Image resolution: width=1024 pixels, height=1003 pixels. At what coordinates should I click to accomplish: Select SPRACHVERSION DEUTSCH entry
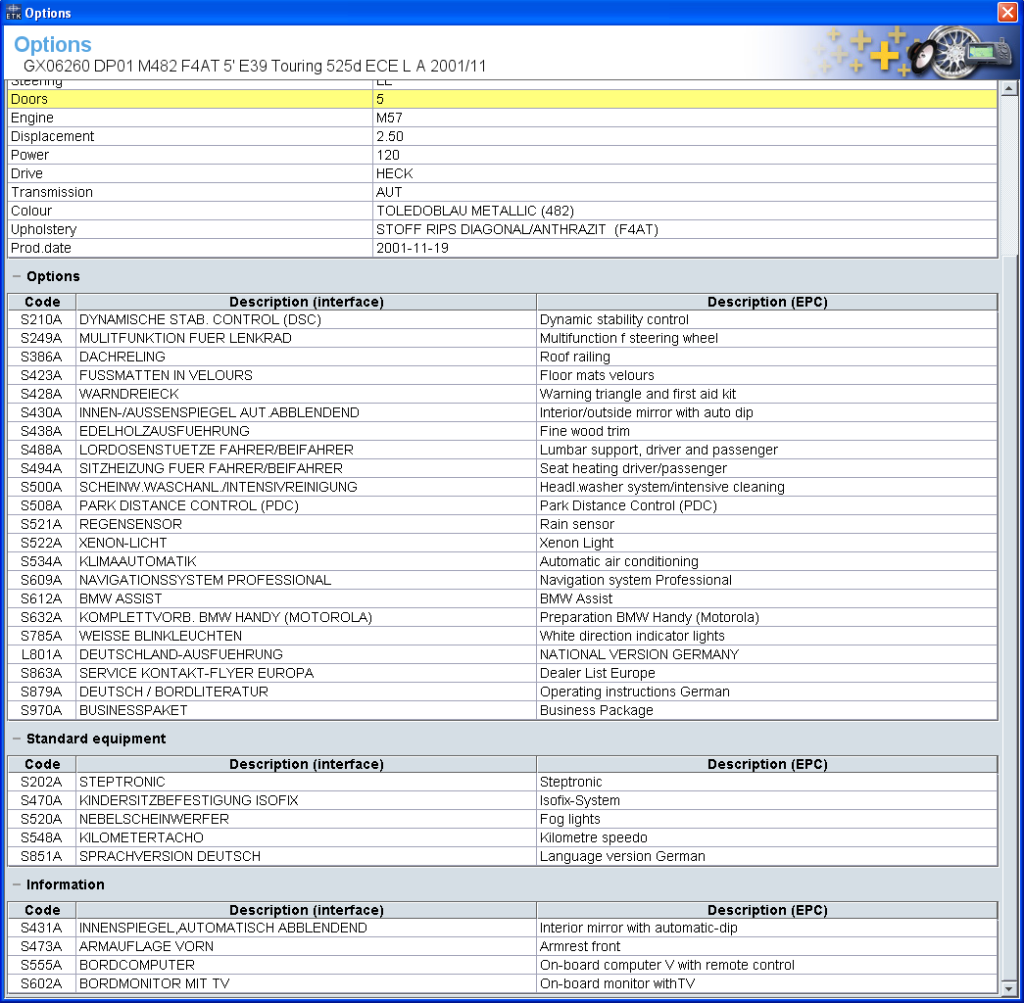170,856
